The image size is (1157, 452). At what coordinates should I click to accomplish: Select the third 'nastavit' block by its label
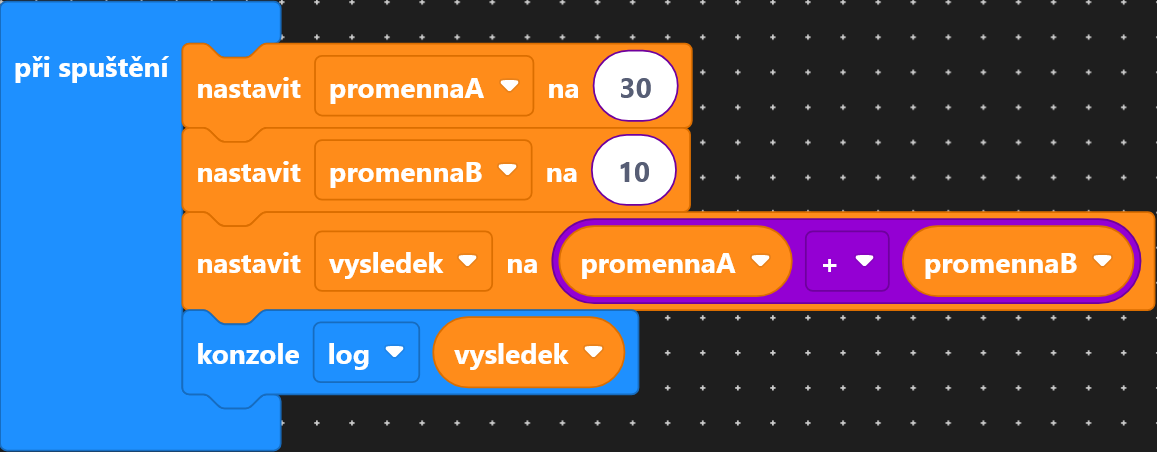(x=249, y=262)
